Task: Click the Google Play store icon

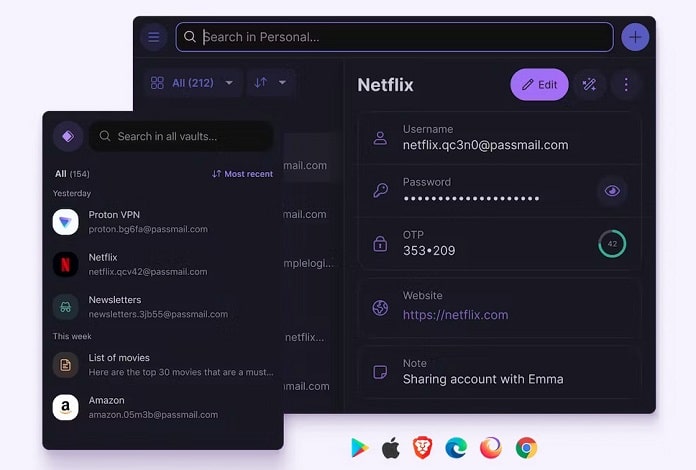Action: coord(359,448)
